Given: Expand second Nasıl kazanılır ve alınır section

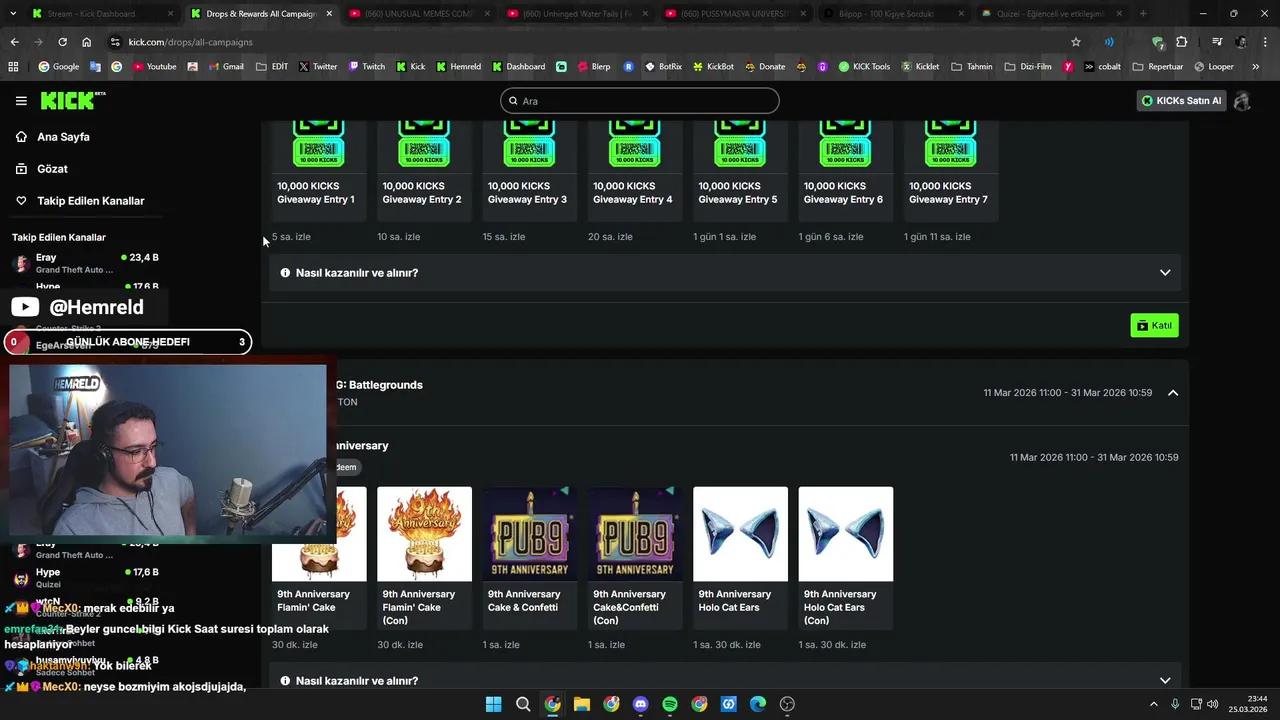Looking at the screenshot, I should (725, 681).
